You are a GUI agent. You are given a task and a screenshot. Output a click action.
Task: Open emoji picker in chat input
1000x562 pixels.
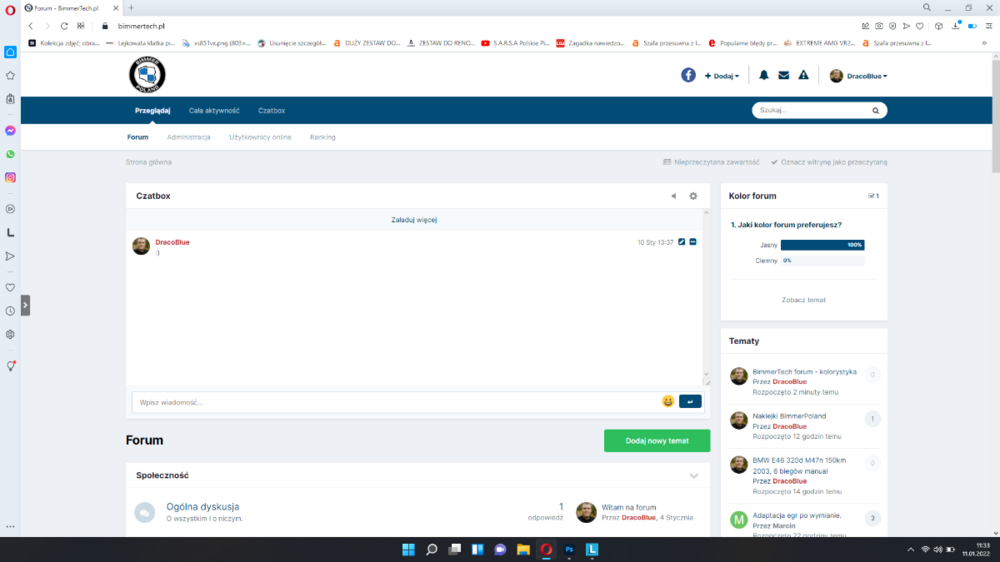tap(668, 401)
